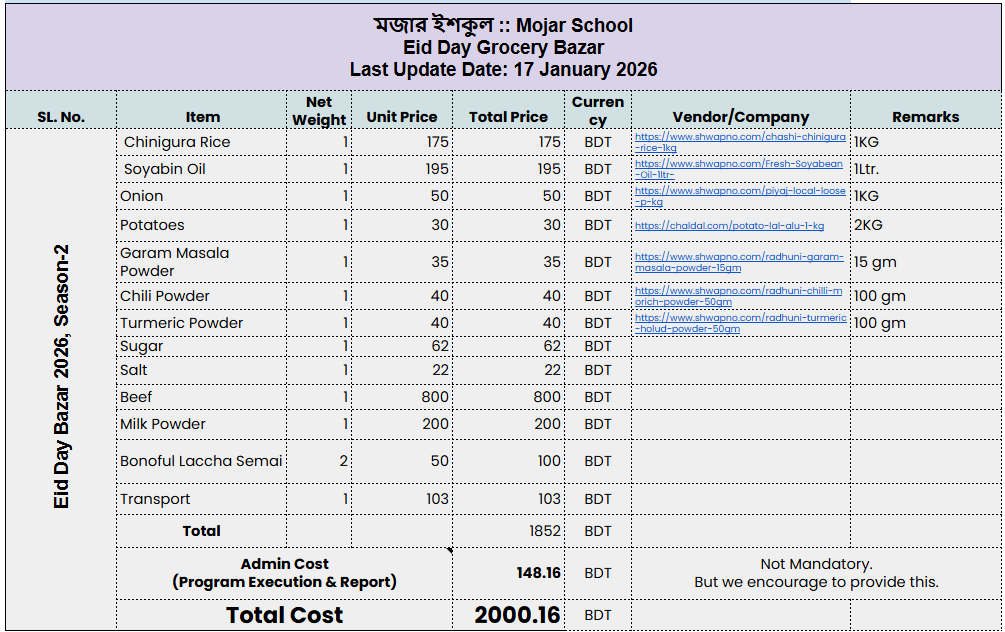Open the Radhuni turmeric holud powder link
The width and height of the screenshot is (1005, 632).
pyautogui.click(x=739, y=318)
